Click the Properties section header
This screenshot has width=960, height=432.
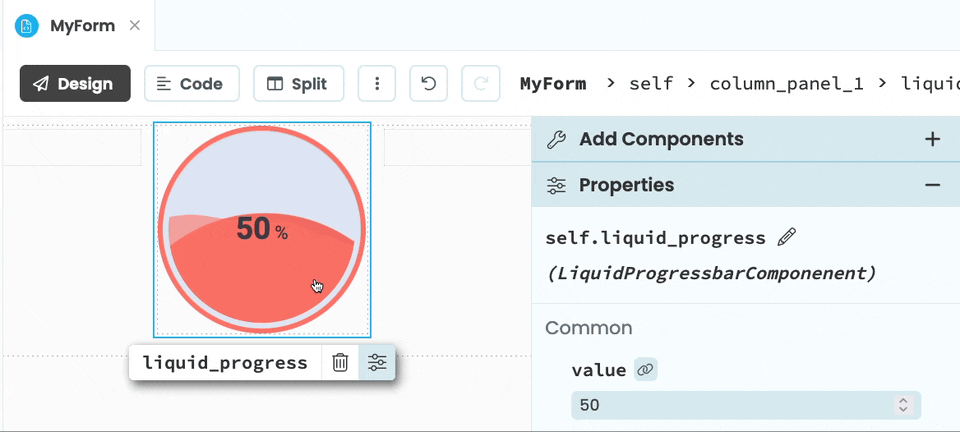[x=626, y=185]
